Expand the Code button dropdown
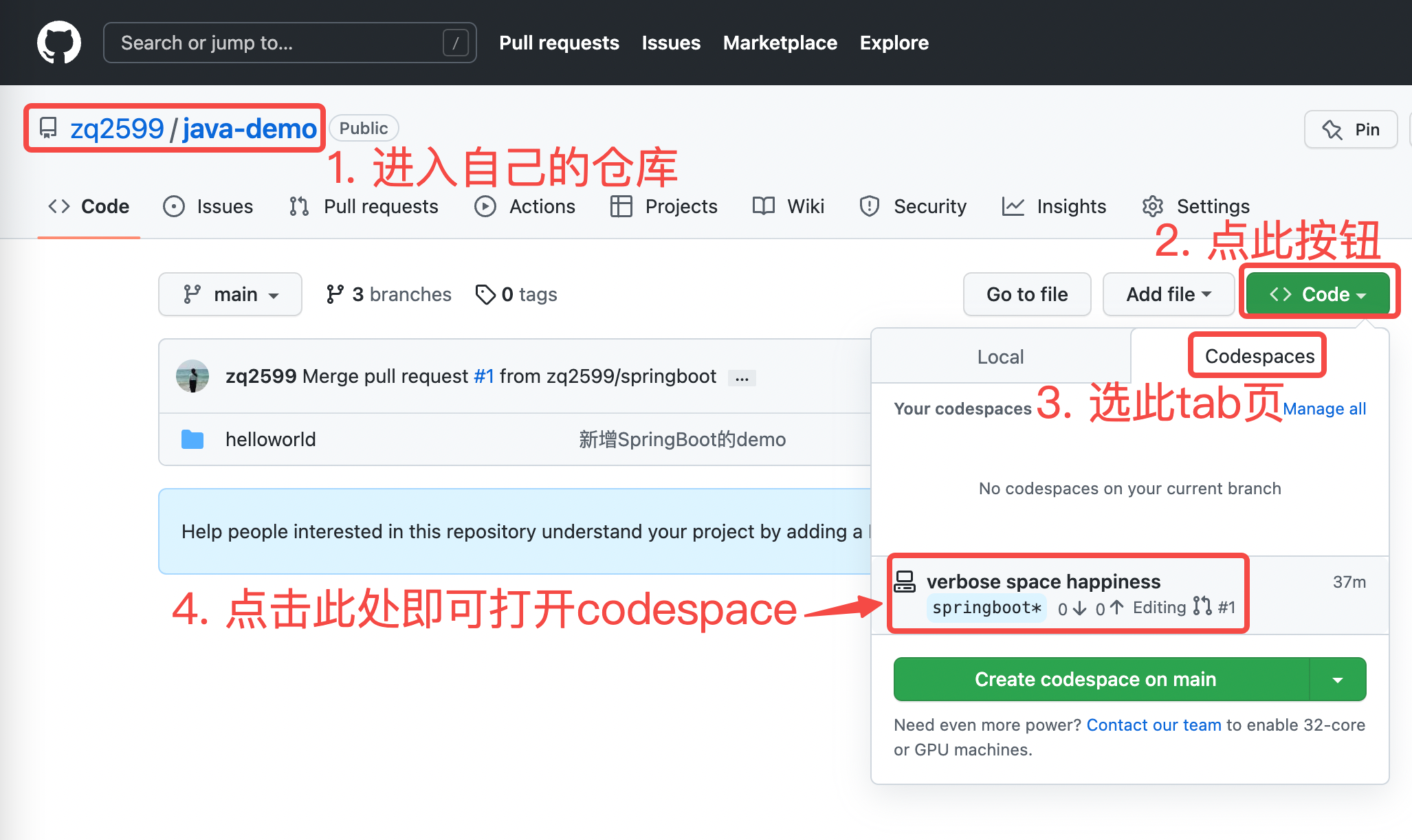The height and width of the screenshot is (840, 1412). (x=1316, y=293)
